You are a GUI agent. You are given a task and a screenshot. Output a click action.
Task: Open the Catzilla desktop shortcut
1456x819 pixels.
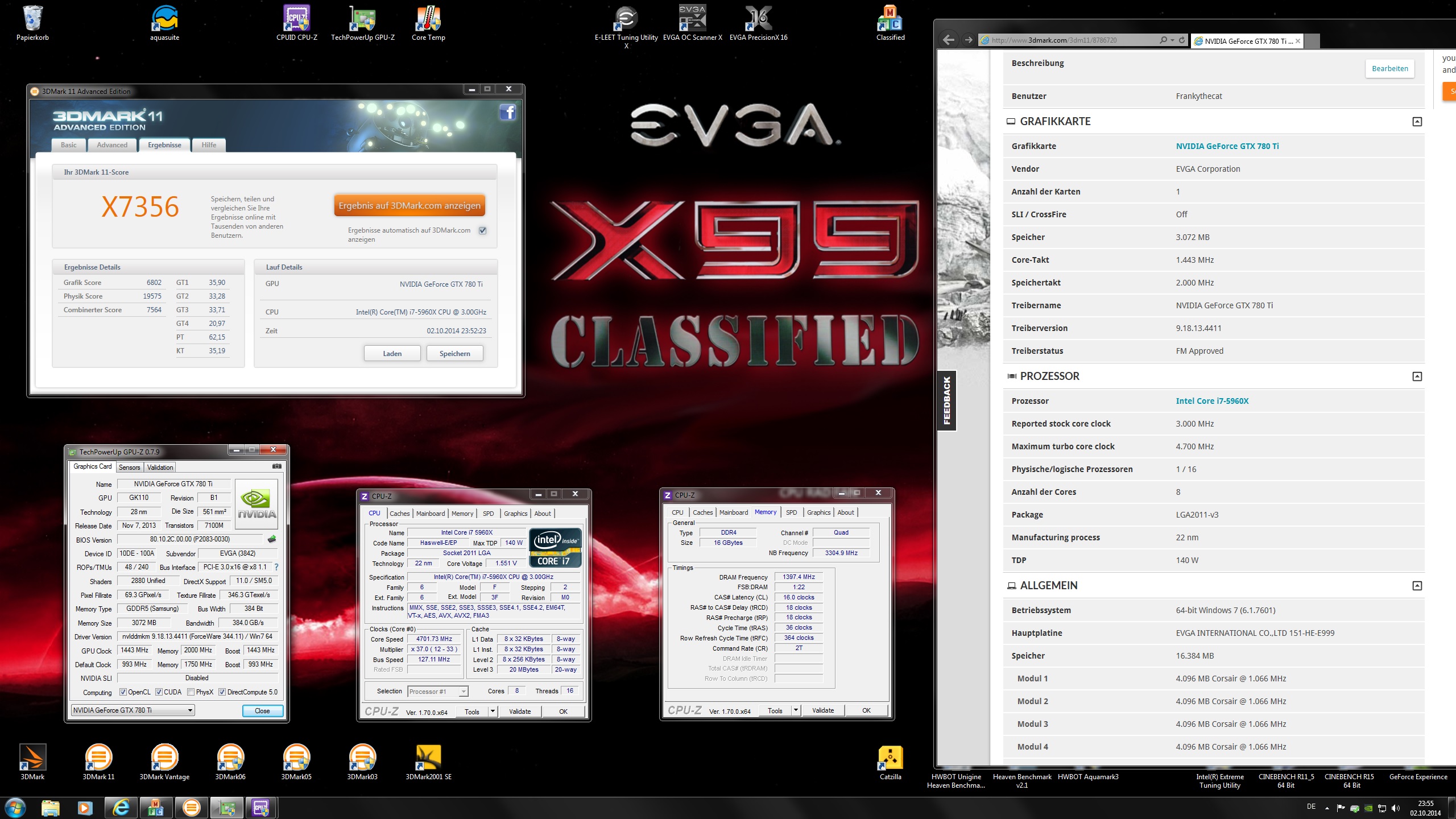pyautogui.click(x=890, y=762)
